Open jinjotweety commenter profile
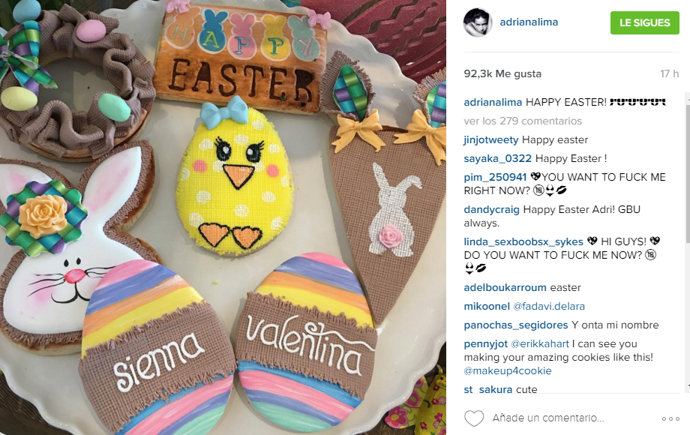Screen dimensions: 690x435 (x=491, y=140)
